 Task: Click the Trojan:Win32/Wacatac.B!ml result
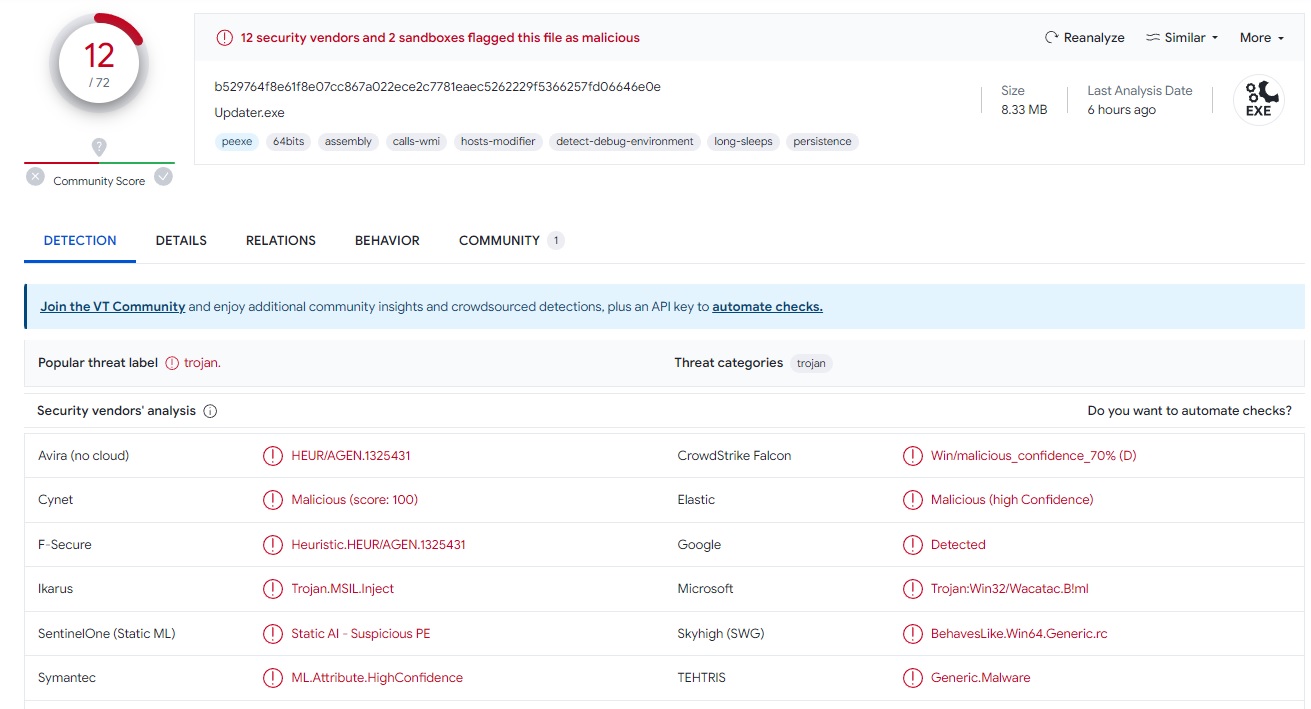point(1010,589)
